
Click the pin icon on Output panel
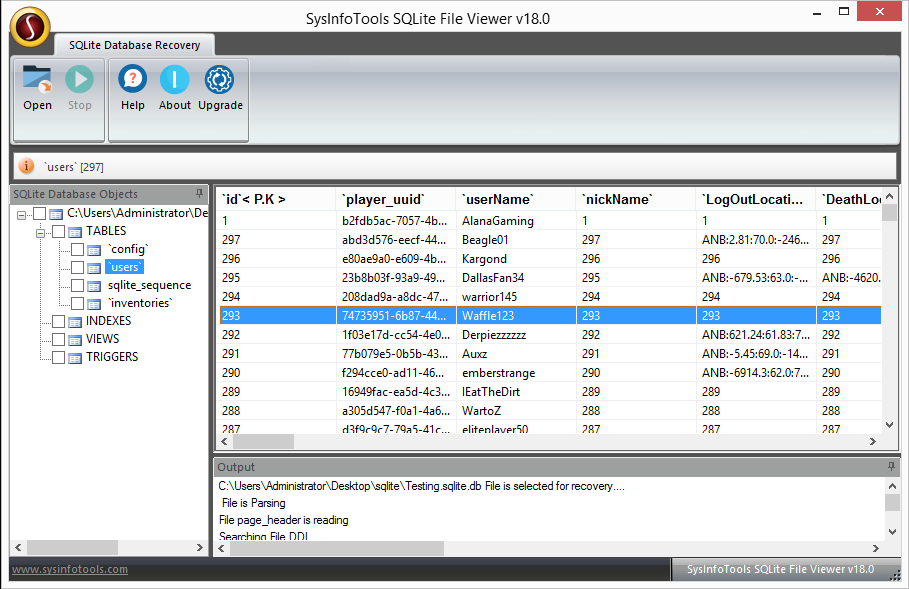(891, 467)
